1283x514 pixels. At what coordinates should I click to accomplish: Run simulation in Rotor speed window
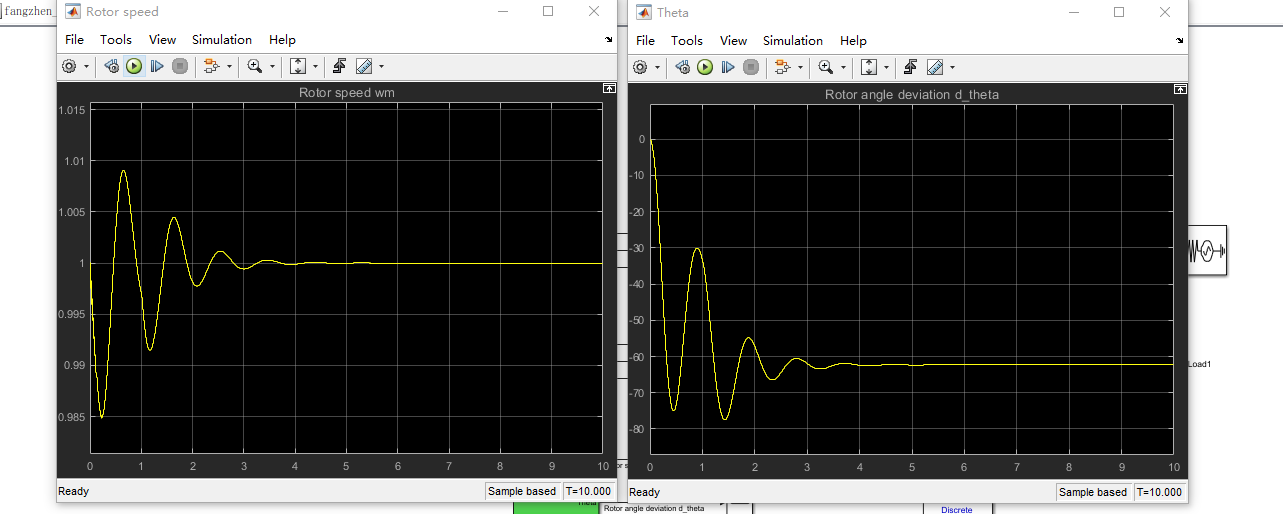coord(134,66)
